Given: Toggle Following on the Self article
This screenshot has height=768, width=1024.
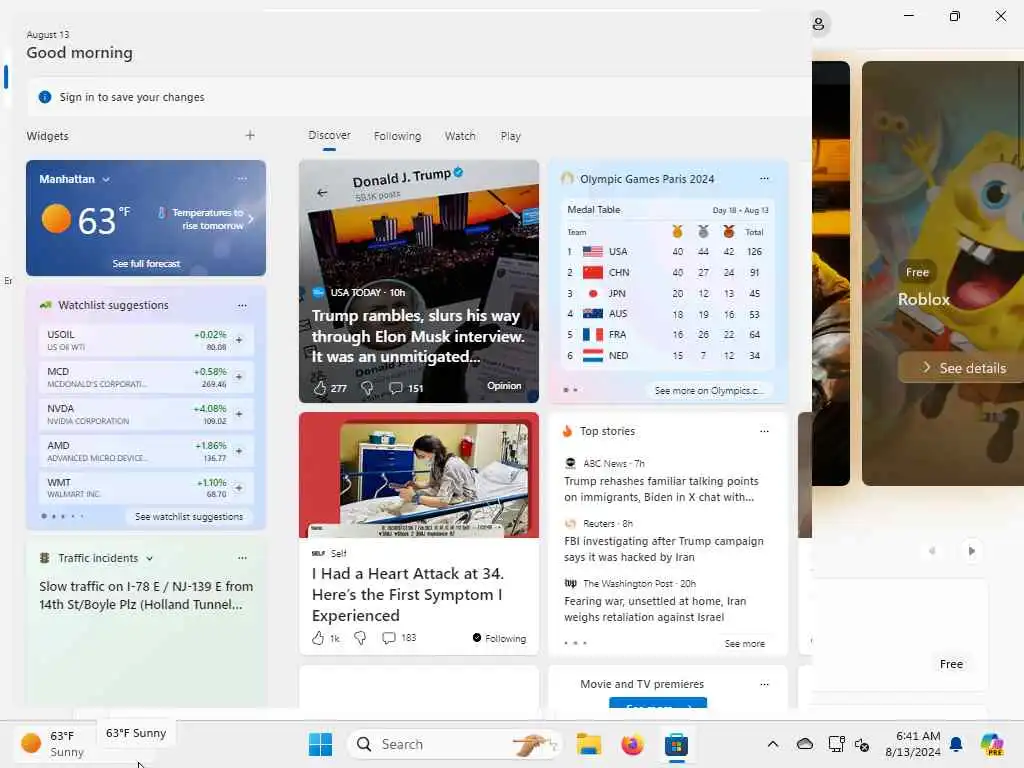Looking at the screenshot, I should coord(499,638).
